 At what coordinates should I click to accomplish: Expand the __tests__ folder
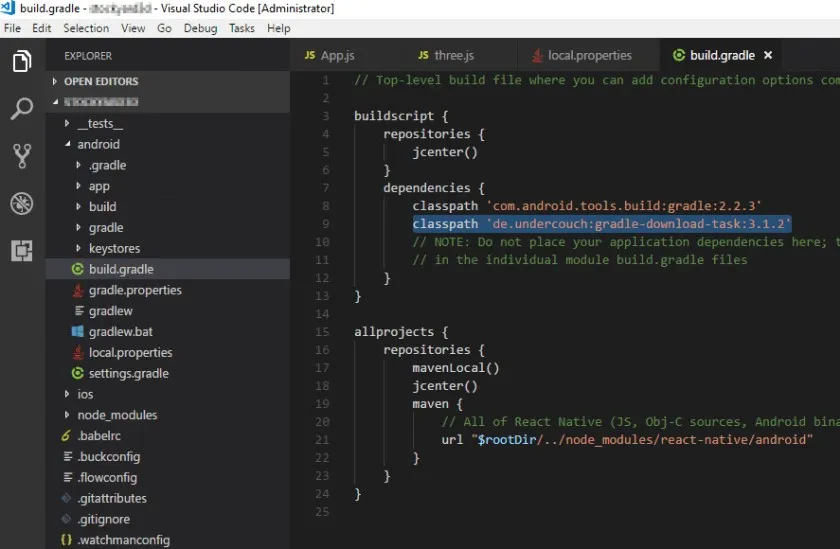(x=66, y=123)
